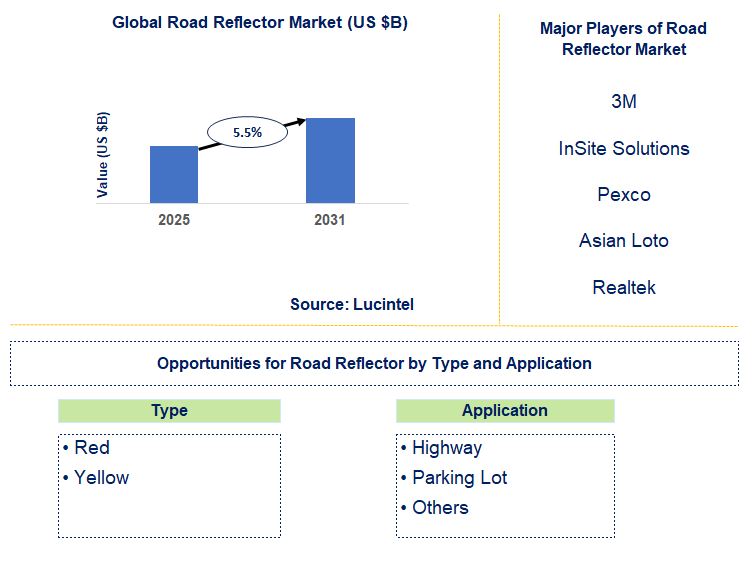Click 'Opportunities for Road Reflector by Type and Application' banner
Viewport: 754px width, 578px height.
[374, 364]
